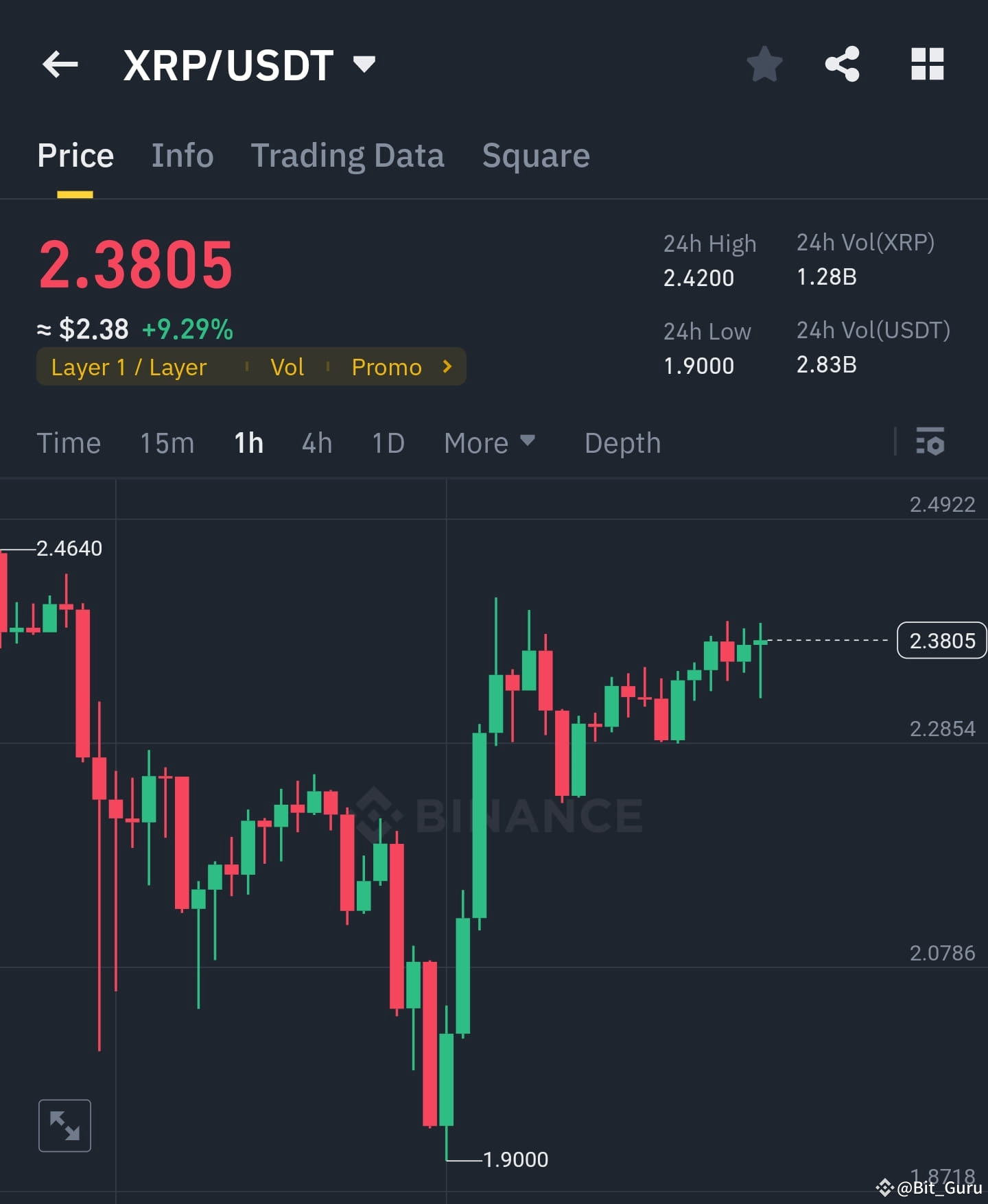Tap the back arrow to exit the chart

60,64
